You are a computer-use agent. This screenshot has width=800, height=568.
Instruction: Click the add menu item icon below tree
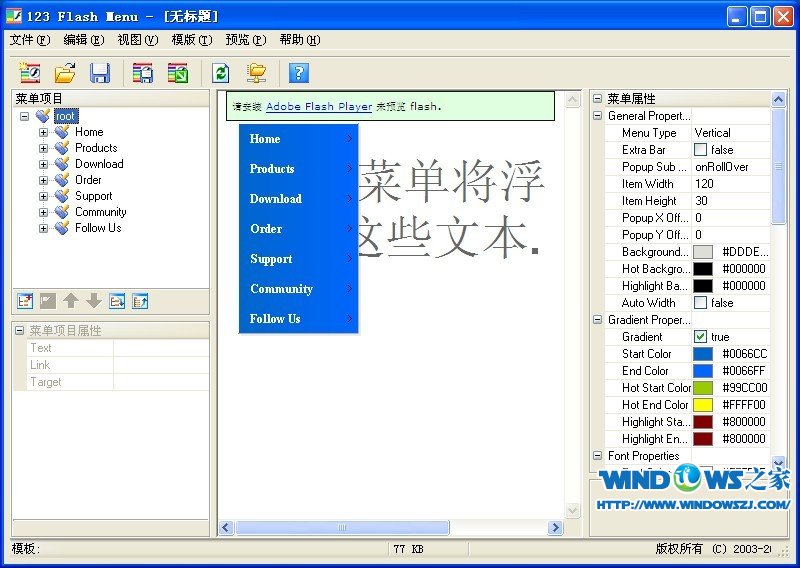coord(26,301)
